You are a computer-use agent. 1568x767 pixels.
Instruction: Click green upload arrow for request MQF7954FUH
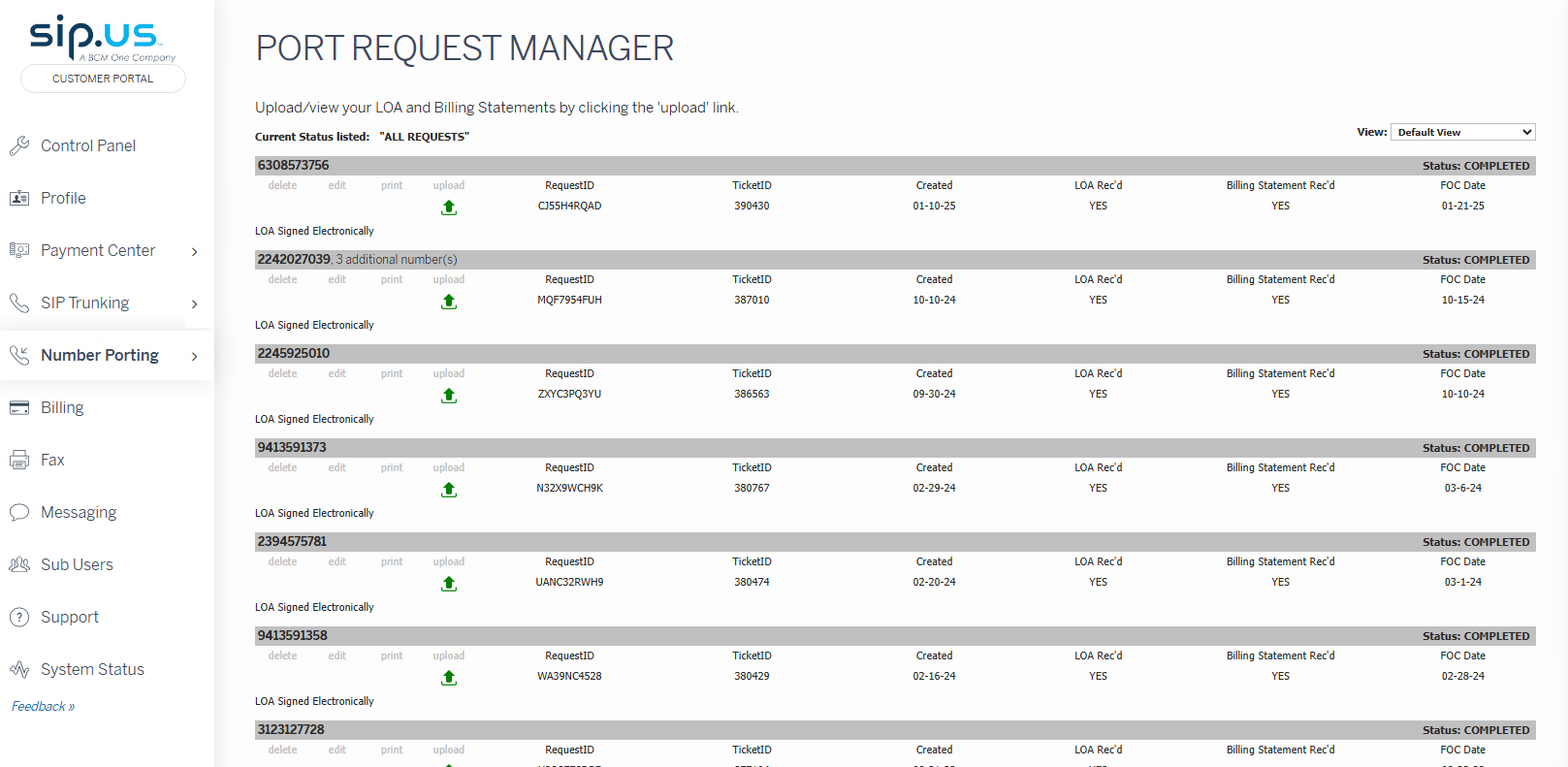point(449,302)
